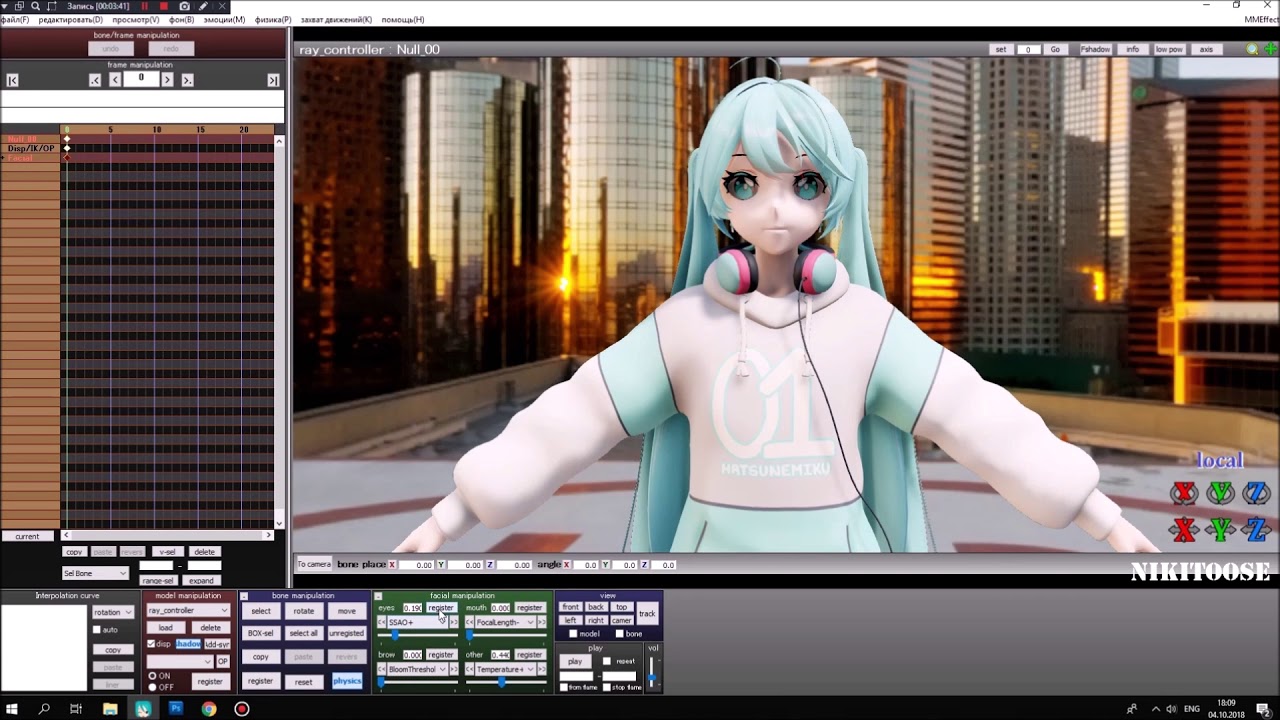Click the track button in view panel
Viewport: 1280px width, 720px height.
point(647,613)
